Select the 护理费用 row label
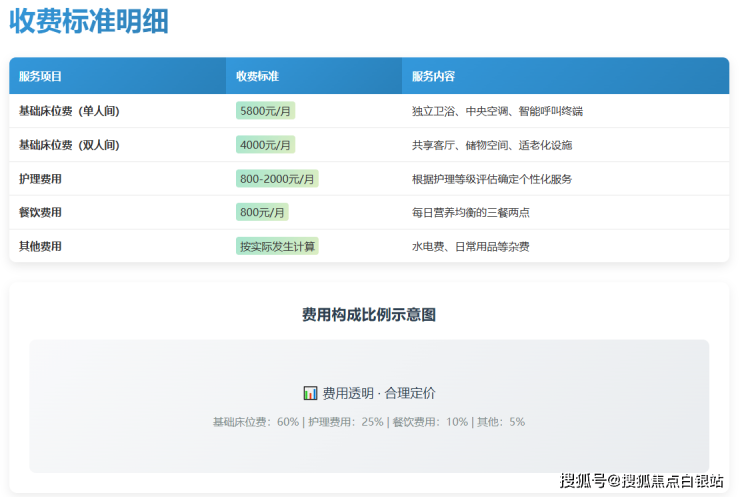This screenshot has height=497, width=740. coord(40,179)
